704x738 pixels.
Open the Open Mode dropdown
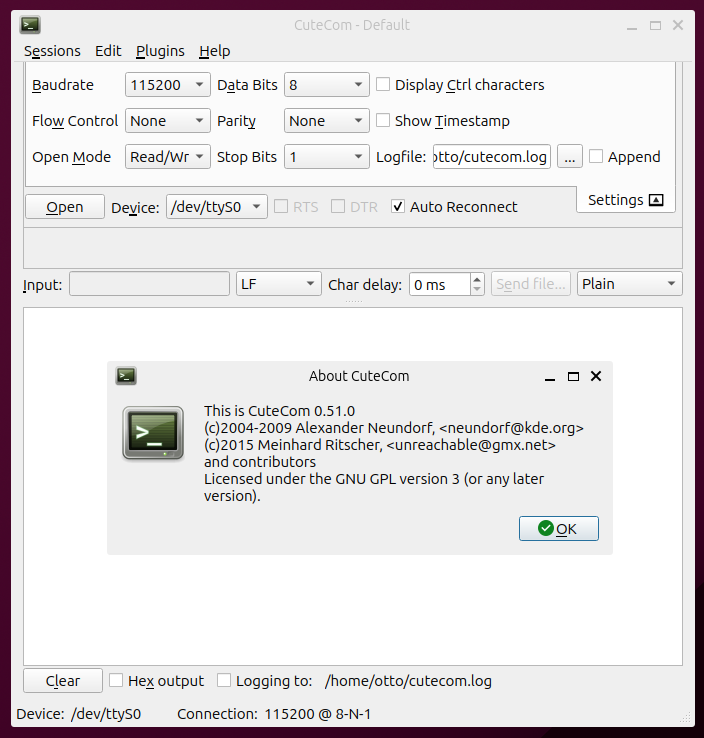(168, 157)
